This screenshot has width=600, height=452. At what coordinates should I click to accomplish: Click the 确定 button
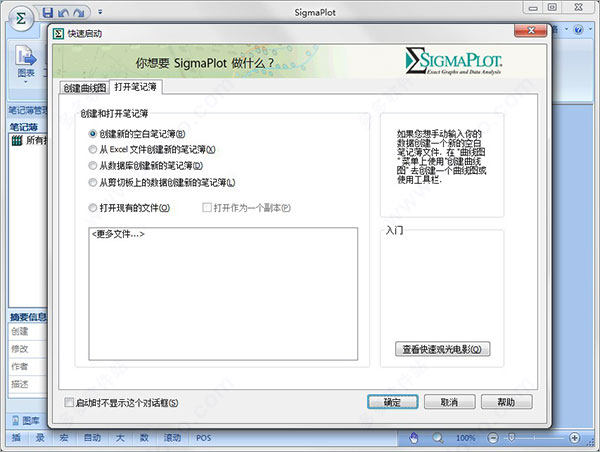pos(393,402)
